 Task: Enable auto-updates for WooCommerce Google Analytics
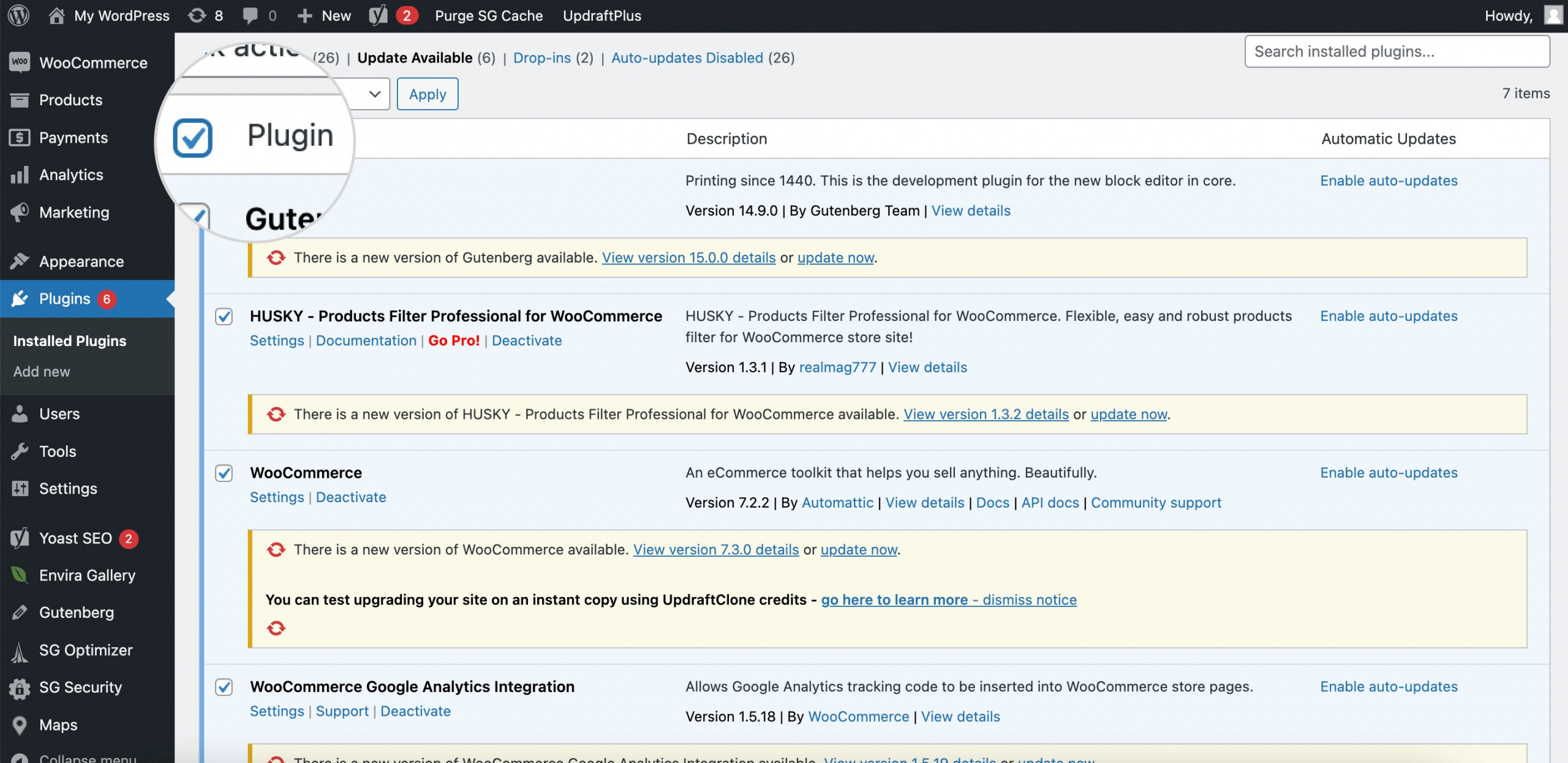click(x=1389, y=686)
